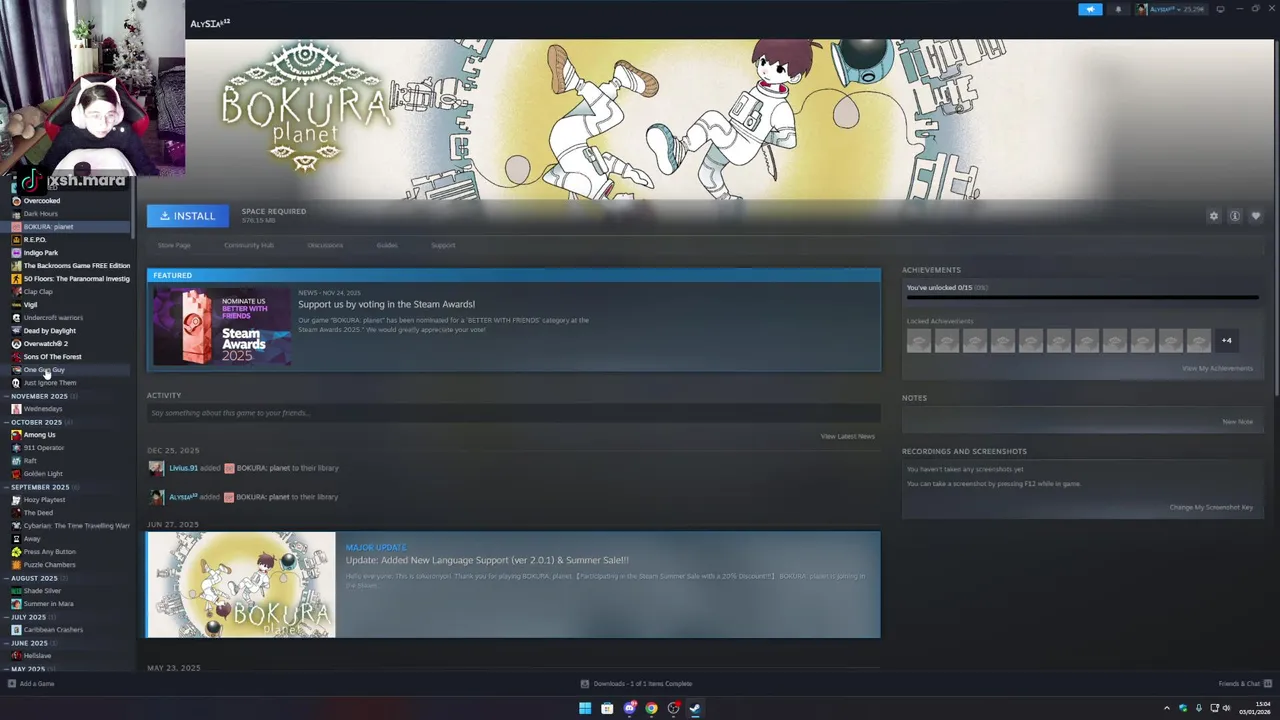Select Vigil in library list
This screenshot has height=720, width=1280.
[x=31, y=305]
